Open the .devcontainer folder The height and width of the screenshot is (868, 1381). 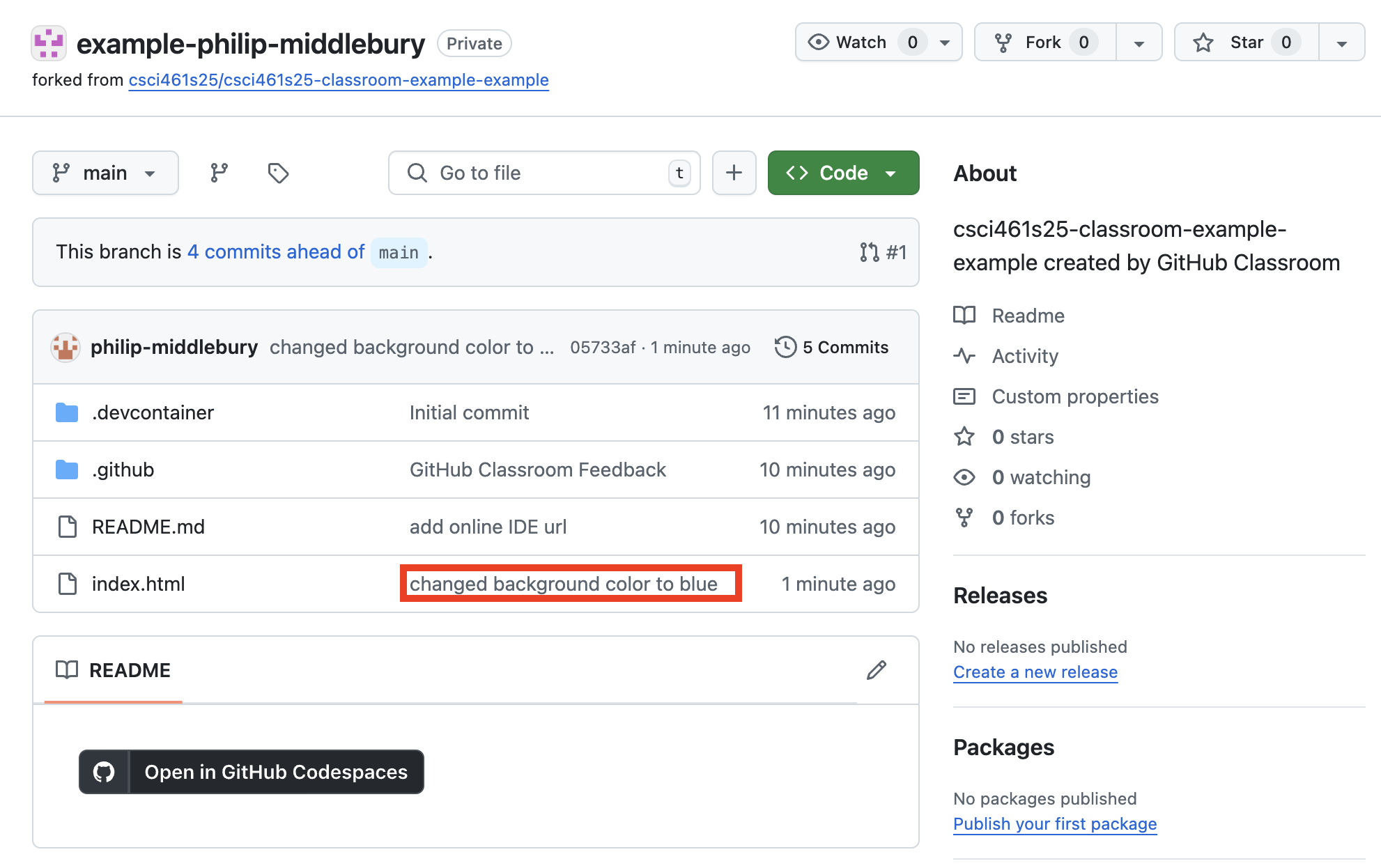tap(153, 412)
